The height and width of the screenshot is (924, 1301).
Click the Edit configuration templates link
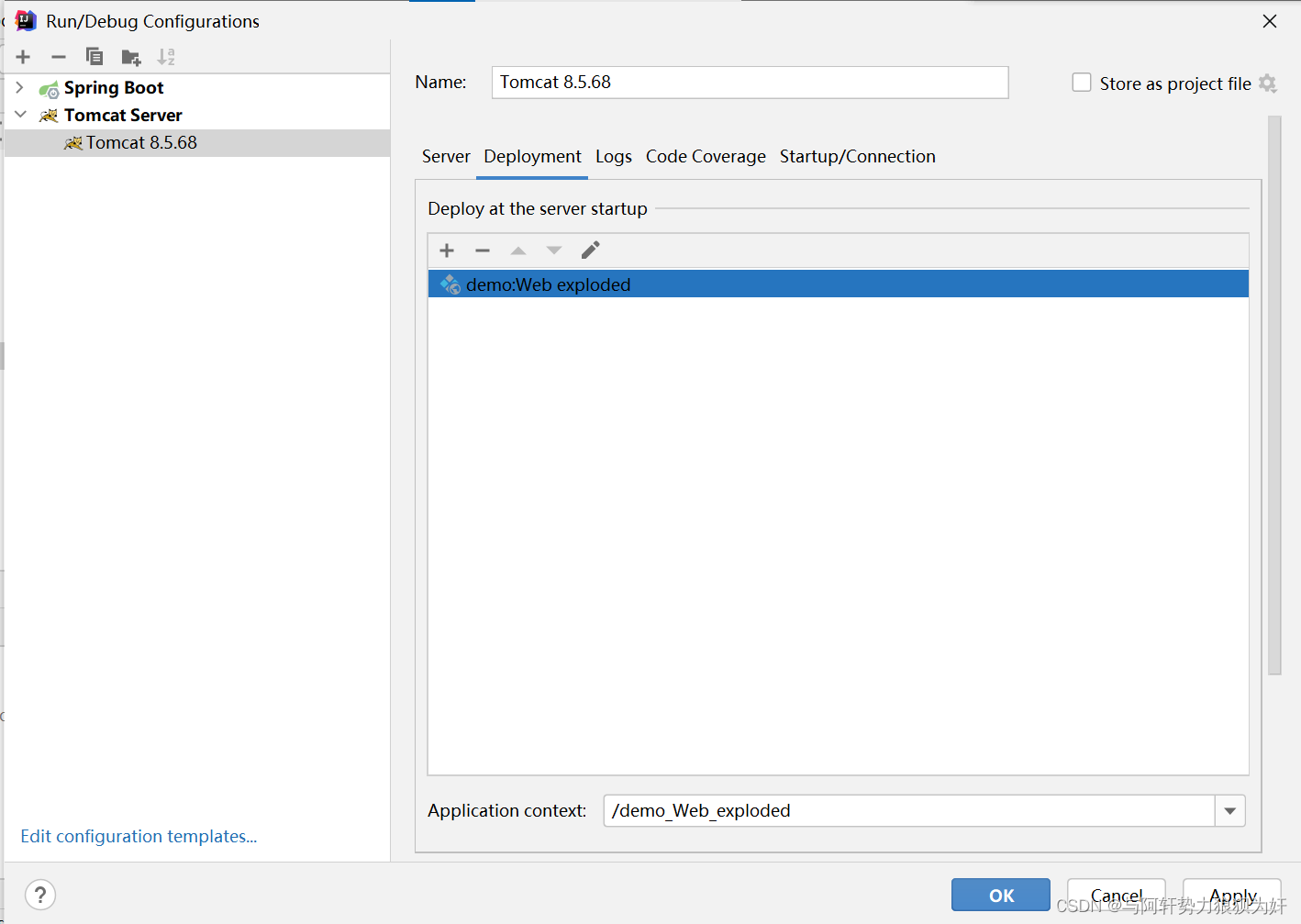139,836
